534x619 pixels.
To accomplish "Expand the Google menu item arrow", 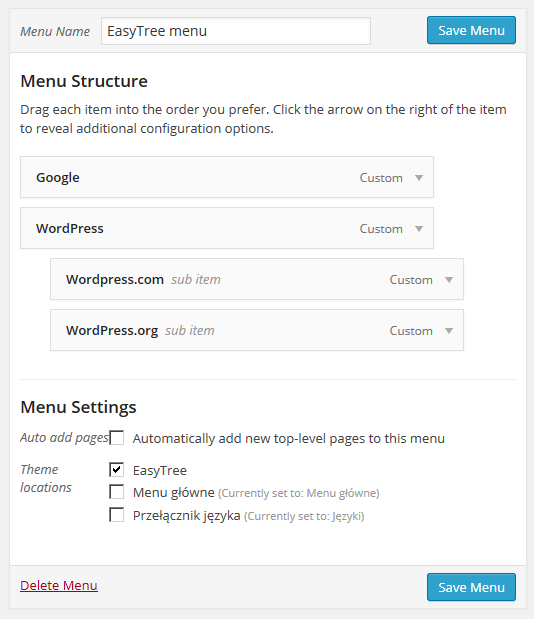I will 419,178.
